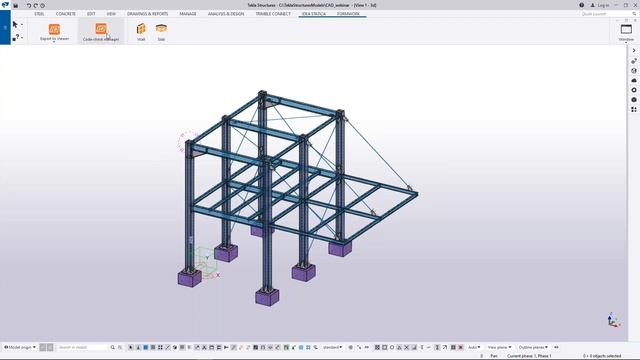This screenshot has width=640, height=360.
Task: Click the Pan status bar text
Action: (x=494, y=356)
